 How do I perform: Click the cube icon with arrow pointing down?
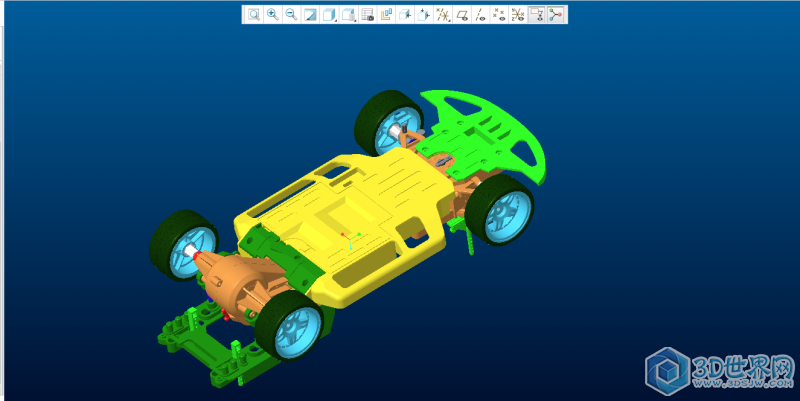tap(423, 14)
